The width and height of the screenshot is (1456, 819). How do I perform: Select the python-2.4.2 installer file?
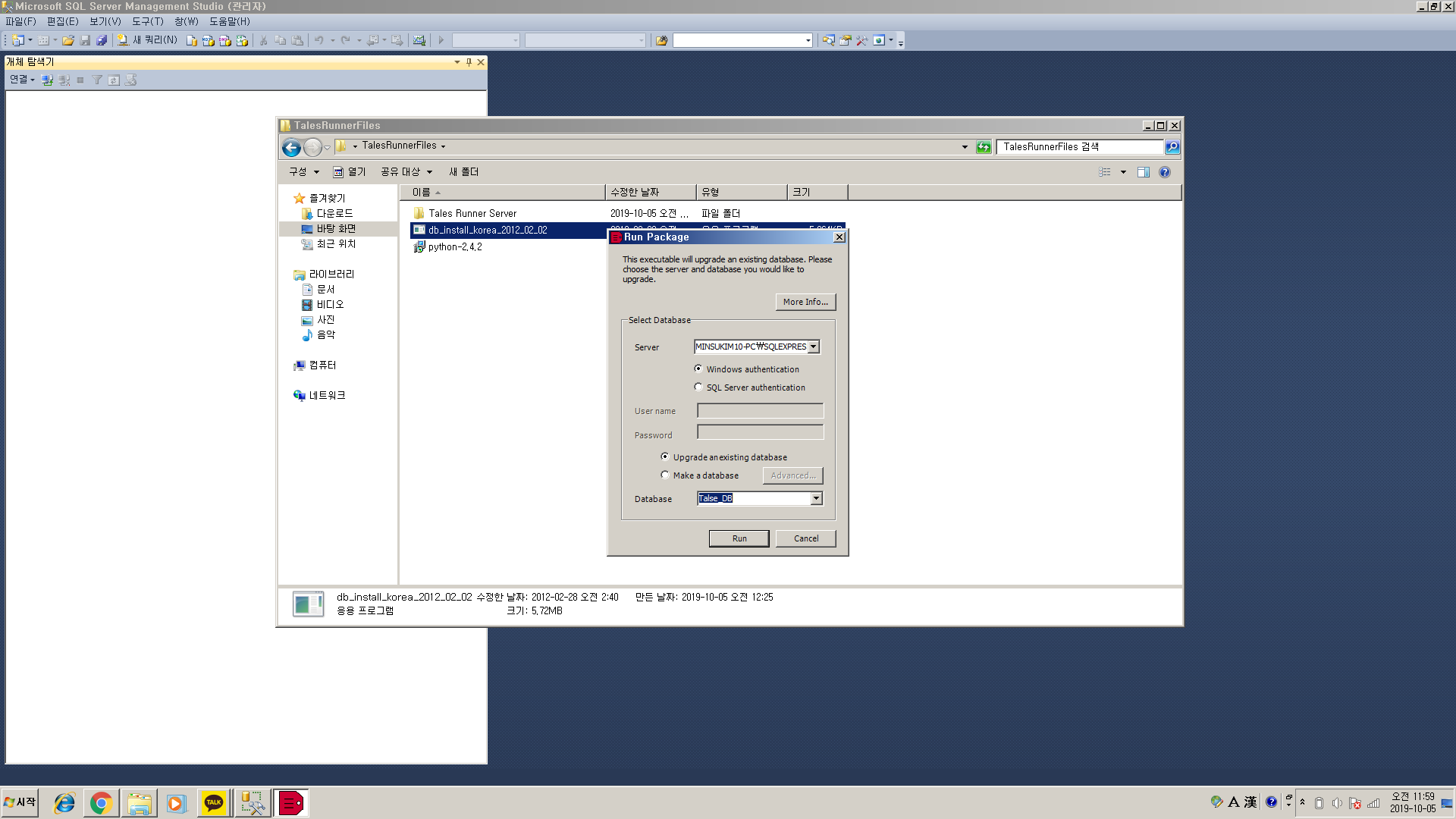[x=454, y=247]
